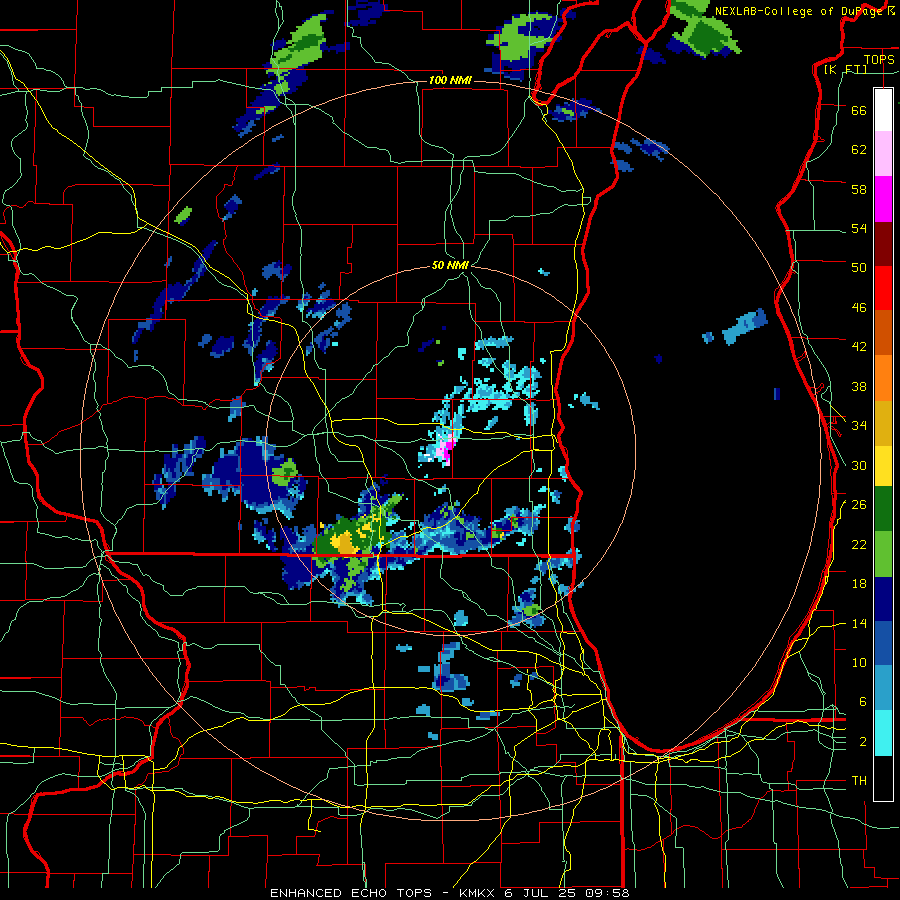
Task: Click the 42 value on the legend
Action: 859,347
